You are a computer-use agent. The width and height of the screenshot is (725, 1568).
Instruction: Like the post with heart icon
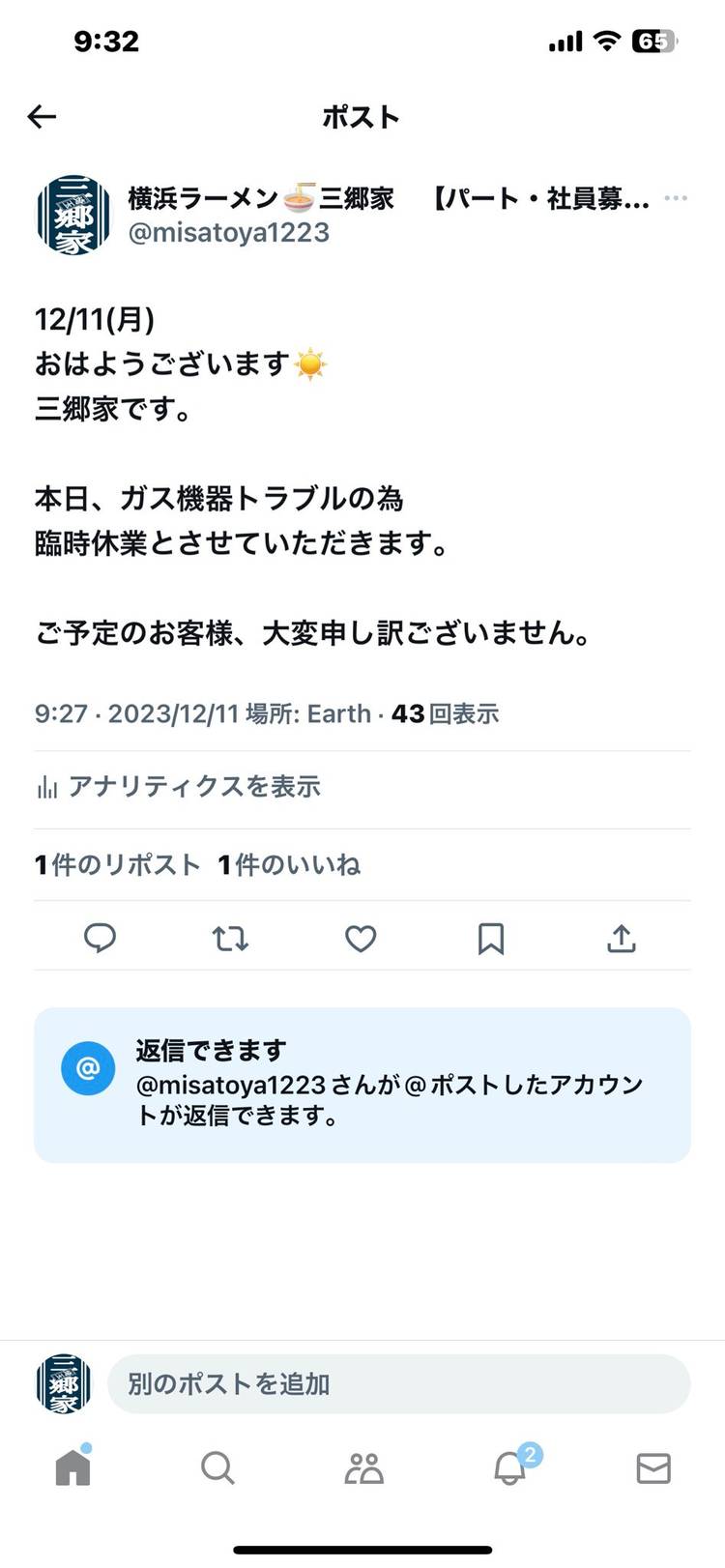coord(361,938)
